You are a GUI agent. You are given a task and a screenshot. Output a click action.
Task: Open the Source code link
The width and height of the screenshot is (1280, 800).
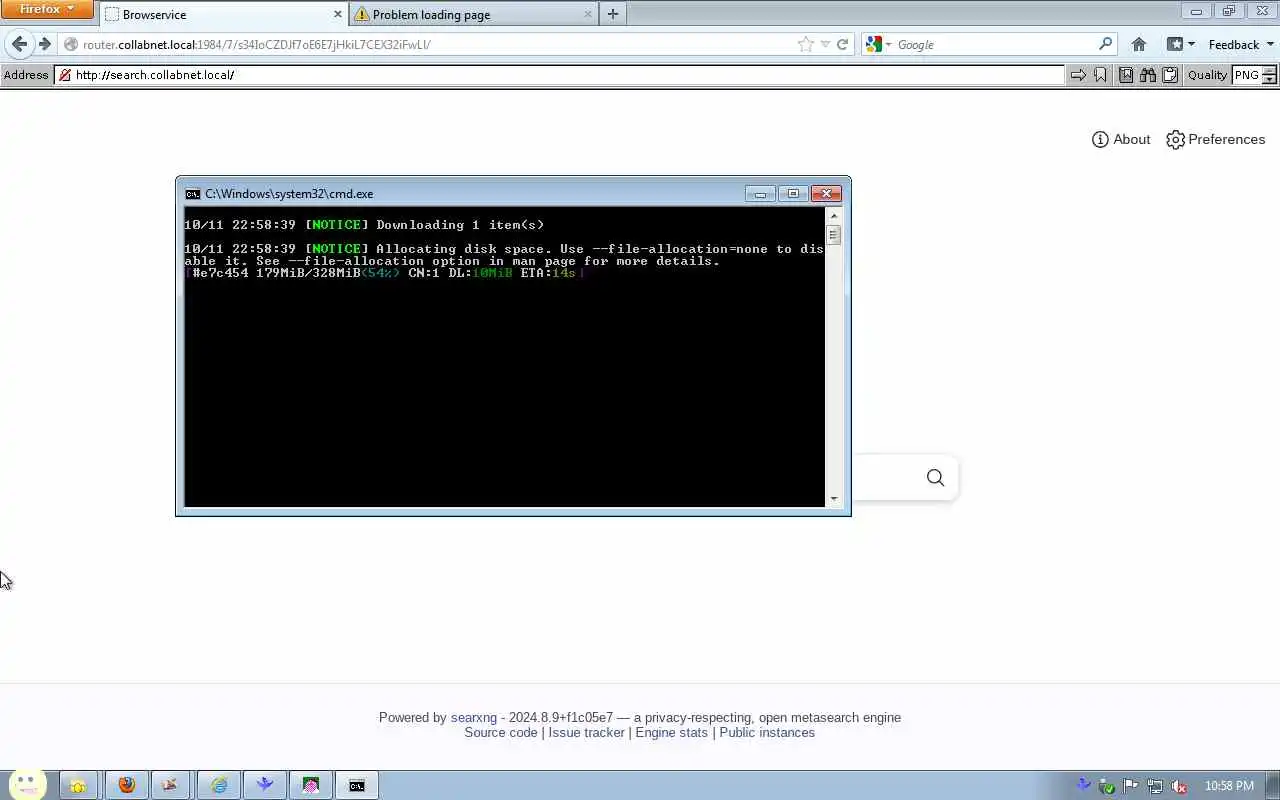click(501, 732)
